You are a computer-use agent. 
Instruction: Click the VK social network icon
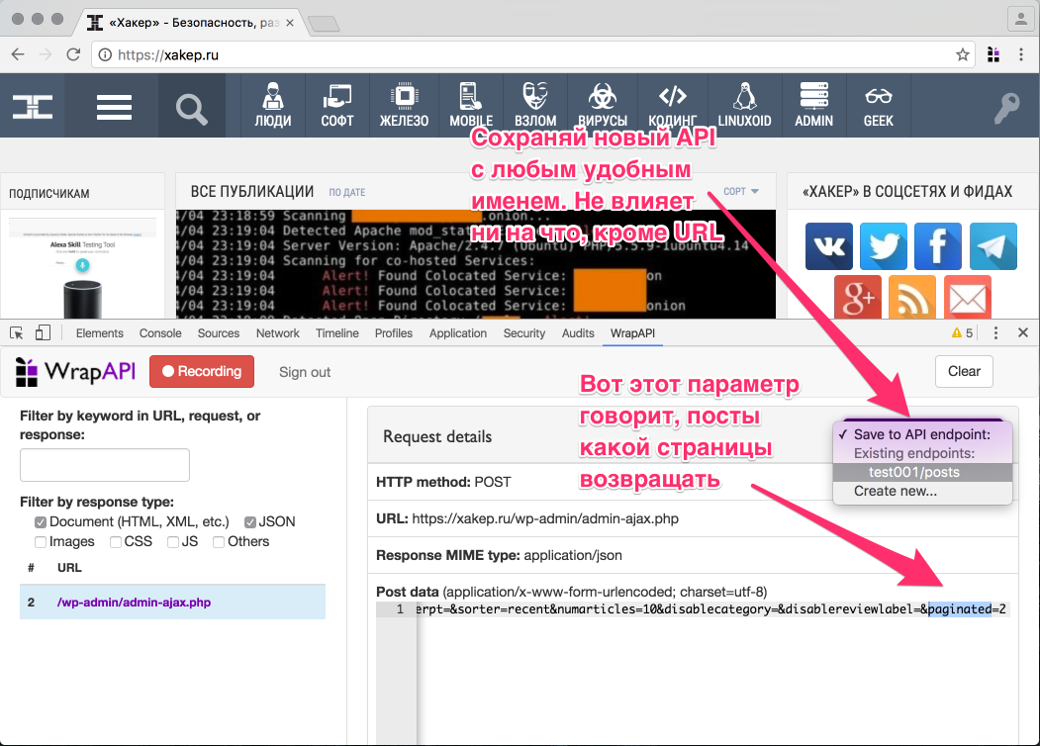tap(829, 246)
